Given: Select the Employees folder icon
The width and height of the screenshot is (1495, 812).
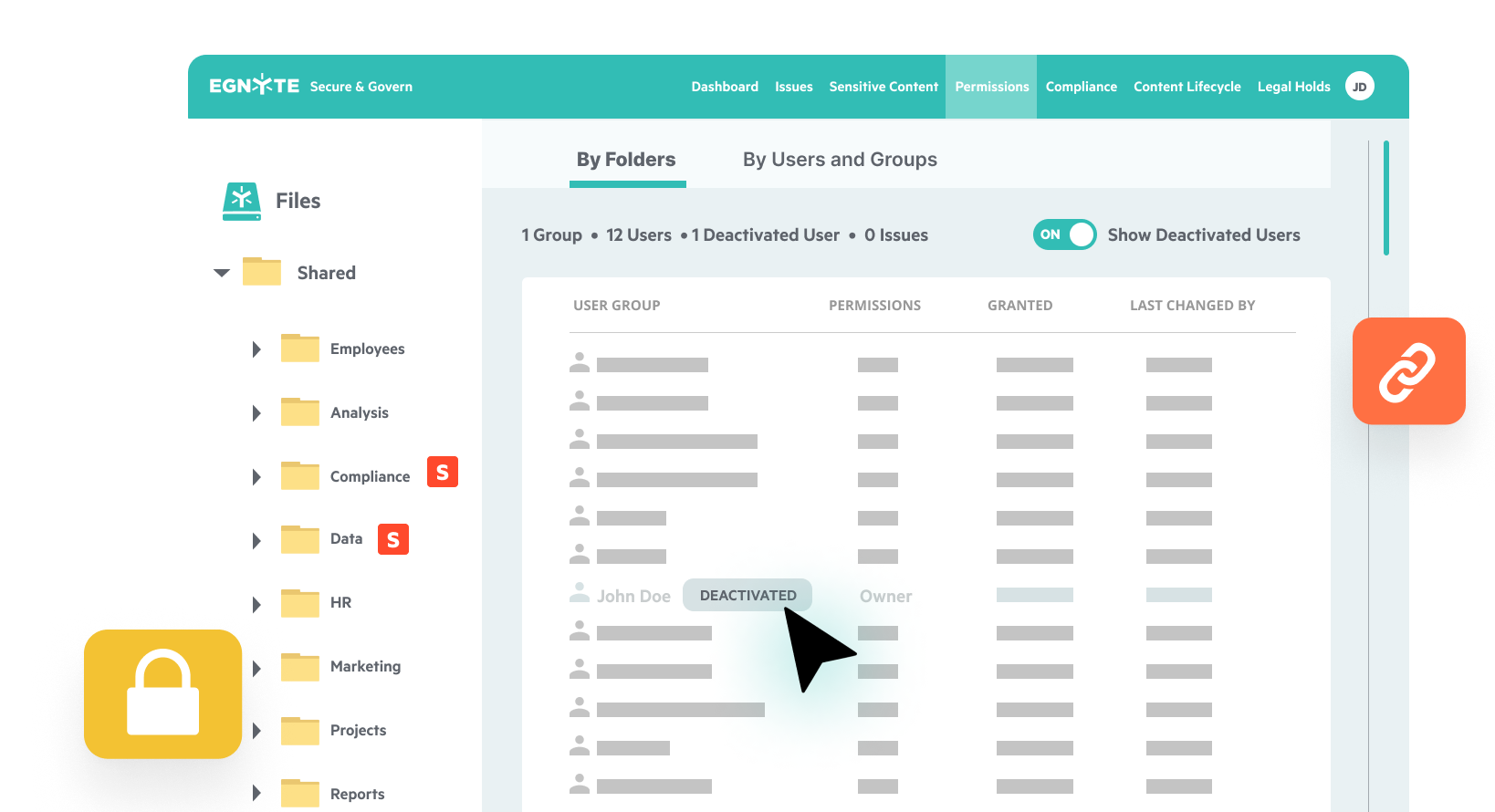Looking at the screenshot, I should (299, 349).
